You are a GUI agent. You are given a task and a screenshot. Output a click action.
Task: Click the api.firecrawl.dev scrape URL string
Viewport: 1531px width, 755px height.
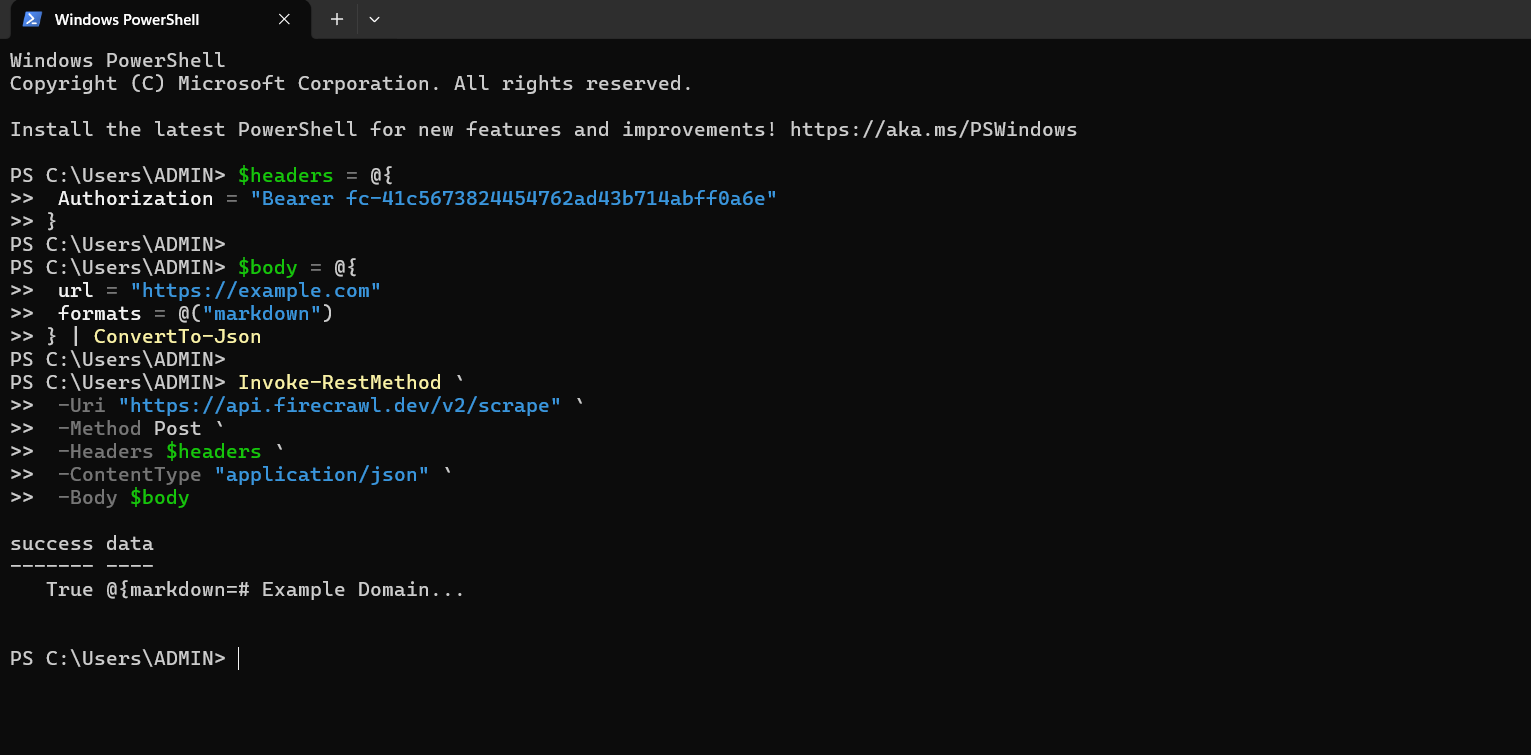(339, 405)
